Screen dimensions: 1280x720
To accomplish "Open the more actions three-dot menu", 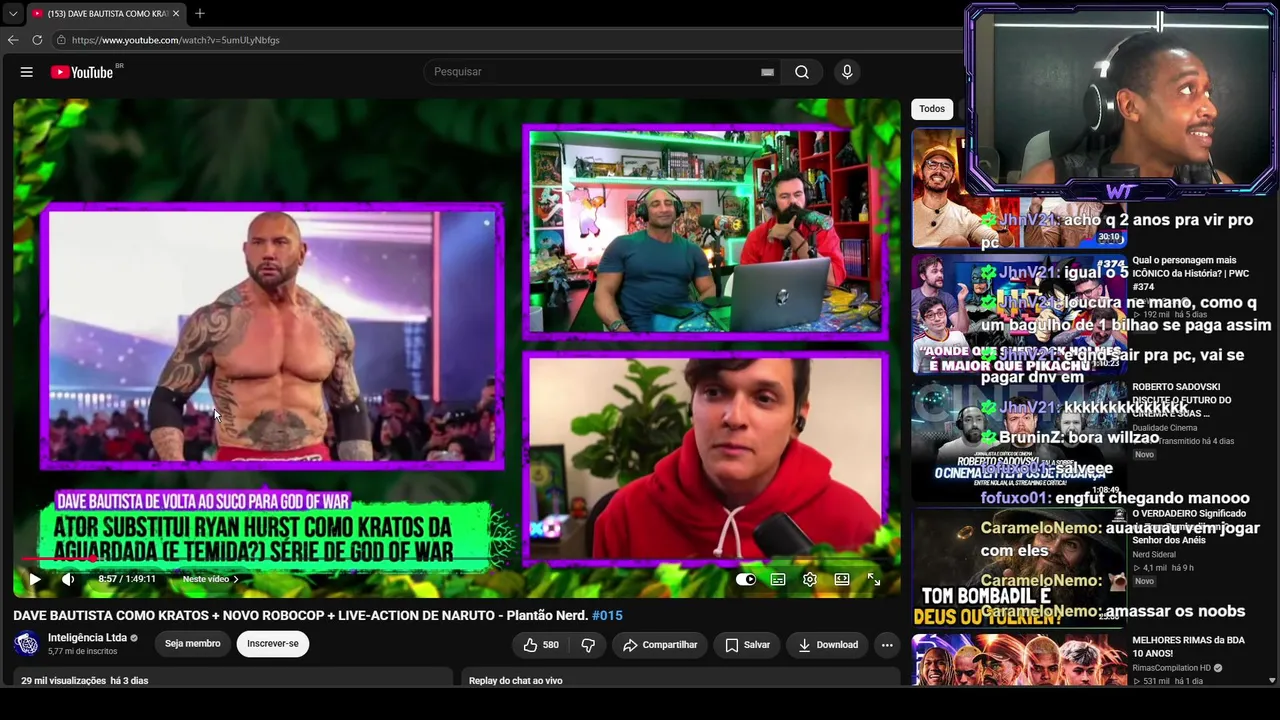I will (x=887, y=645).
